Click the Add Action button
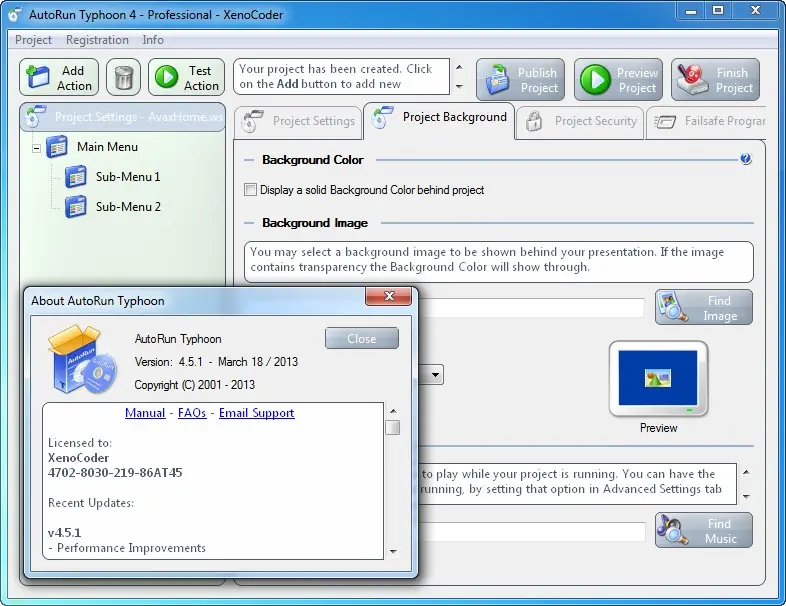 (x=59, y=78)
